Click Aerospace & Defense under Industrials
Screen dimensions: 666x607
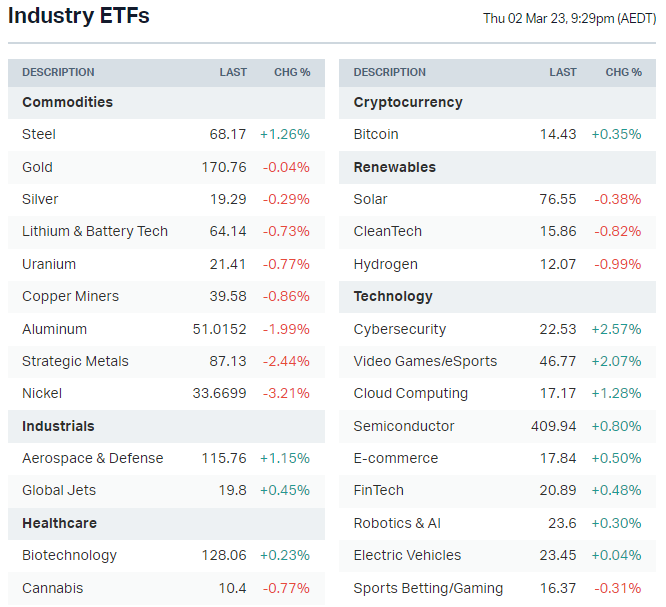click(92, 458)
